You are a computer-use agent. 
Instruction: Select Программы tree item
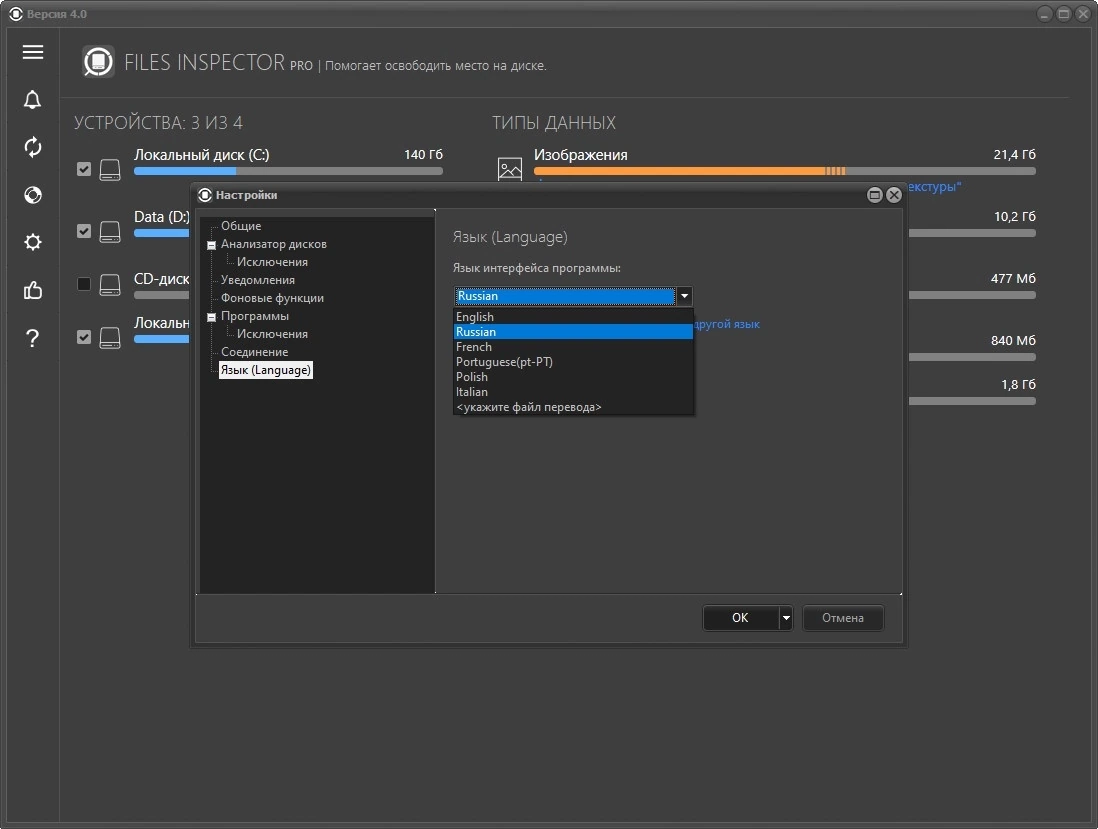[255, 316]
